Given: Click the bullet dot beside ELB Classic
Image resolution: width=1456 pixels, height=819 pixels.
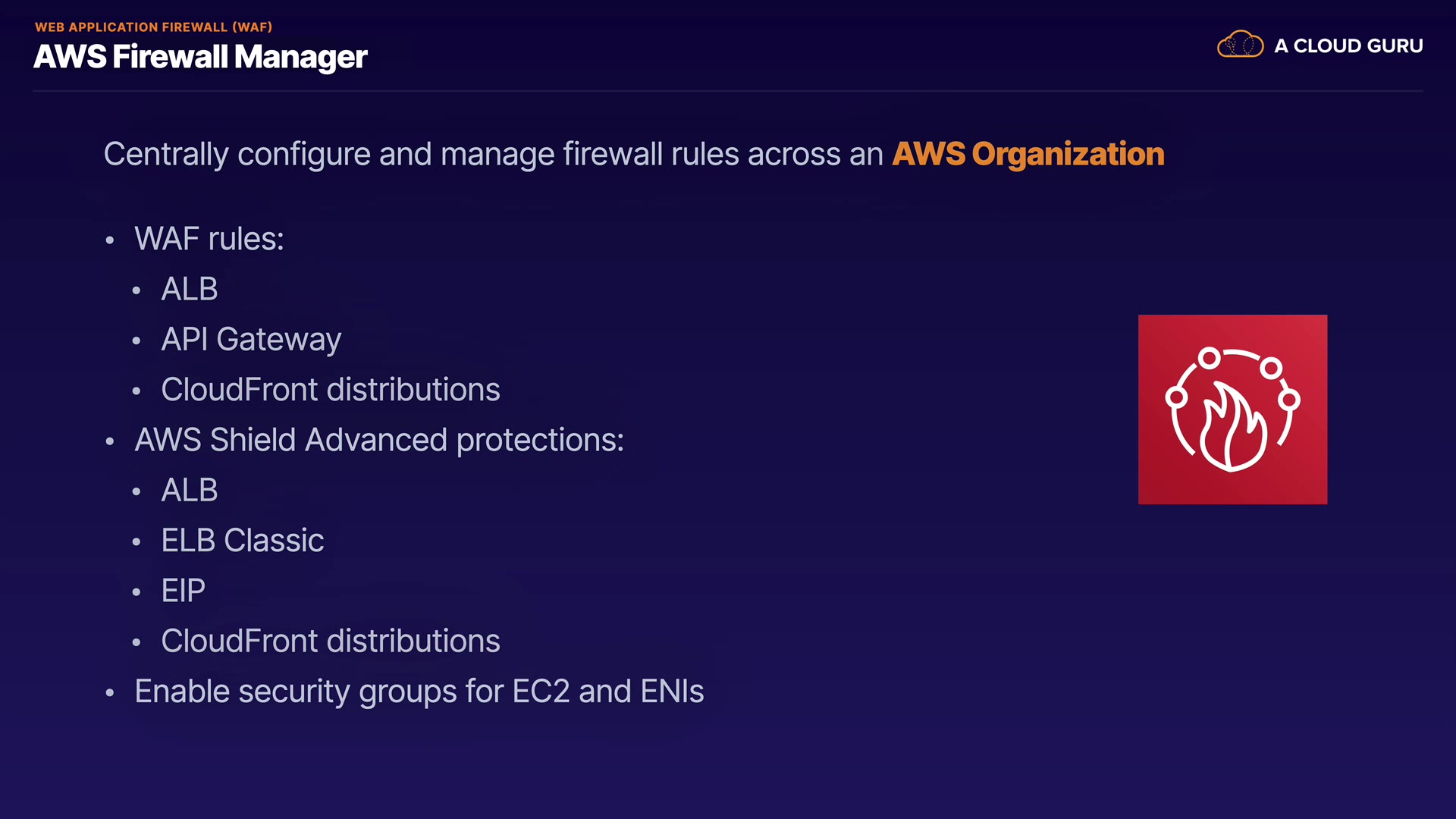Looking at the screenshot, I should 136,542.
